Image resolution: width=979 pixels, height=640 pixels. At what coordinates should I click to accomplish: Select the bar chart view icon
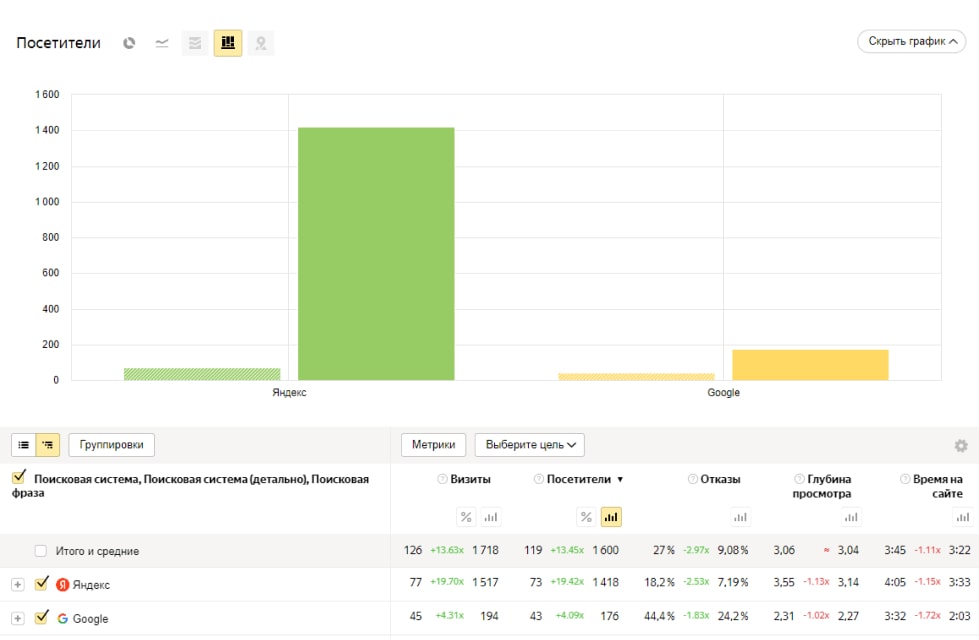(228, 43)
